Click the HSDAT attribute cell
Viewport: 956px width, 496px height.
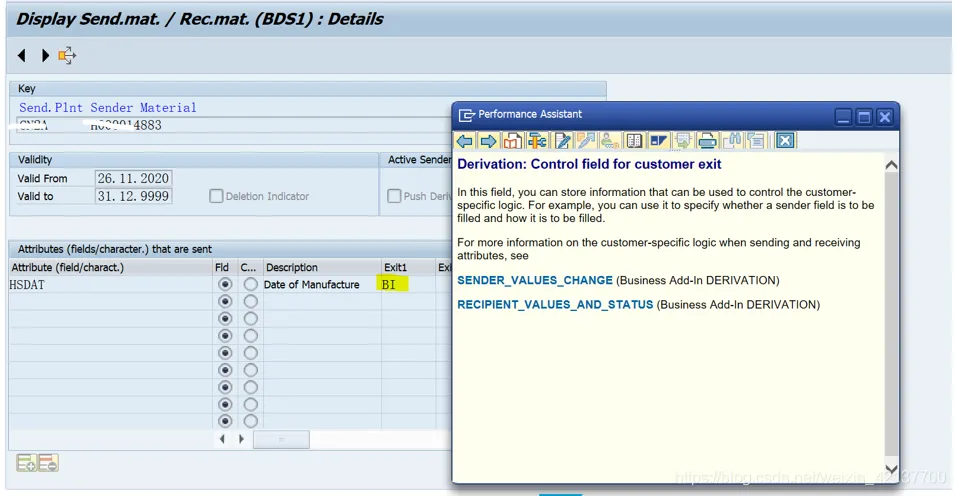point(110,285)
